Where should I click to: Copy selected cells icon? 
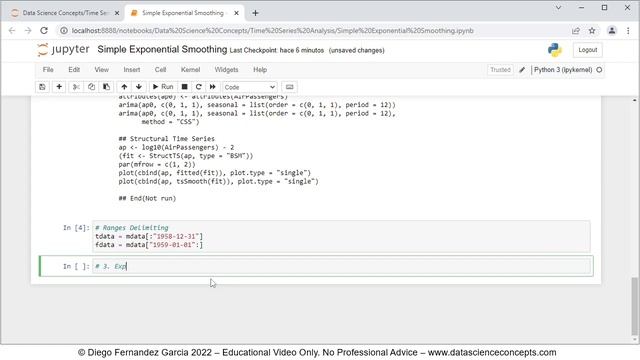[x=91, y=87]
